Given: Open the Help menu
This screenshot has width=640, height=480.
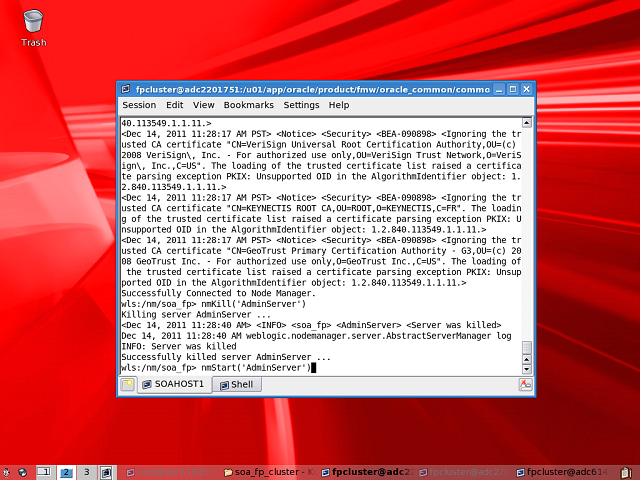Looking at the screenshot, I should click(339, 105).
